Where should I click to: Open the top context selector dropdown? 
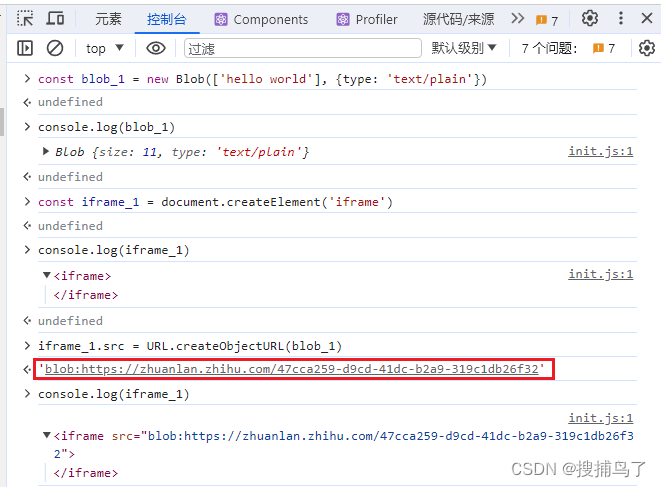click(x=105, y=48)
